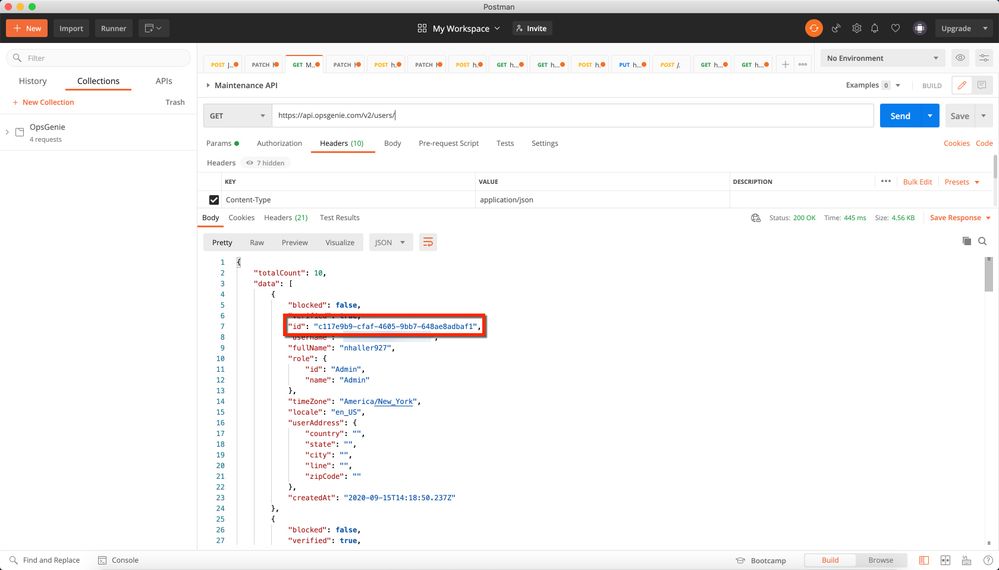The width and height of the screenshot is (999, 570).
Task: Open the No Environment dropdown
Action: tap(882, 58)
